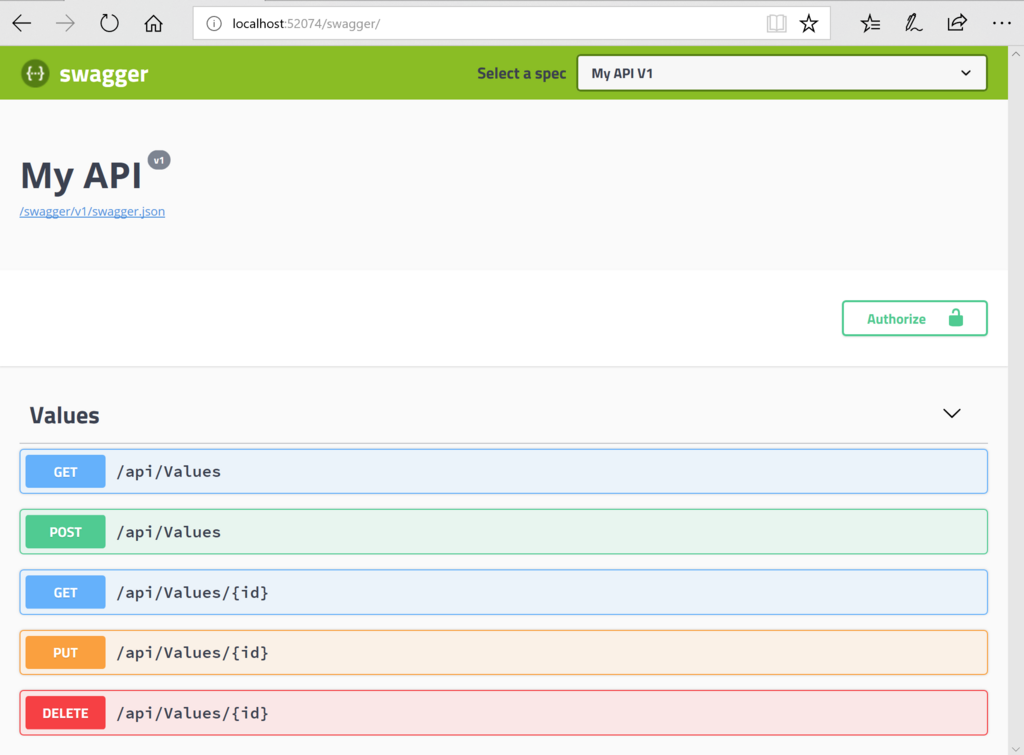
Task: Open the web notes pen icon
Action: [x=913, y=24]
